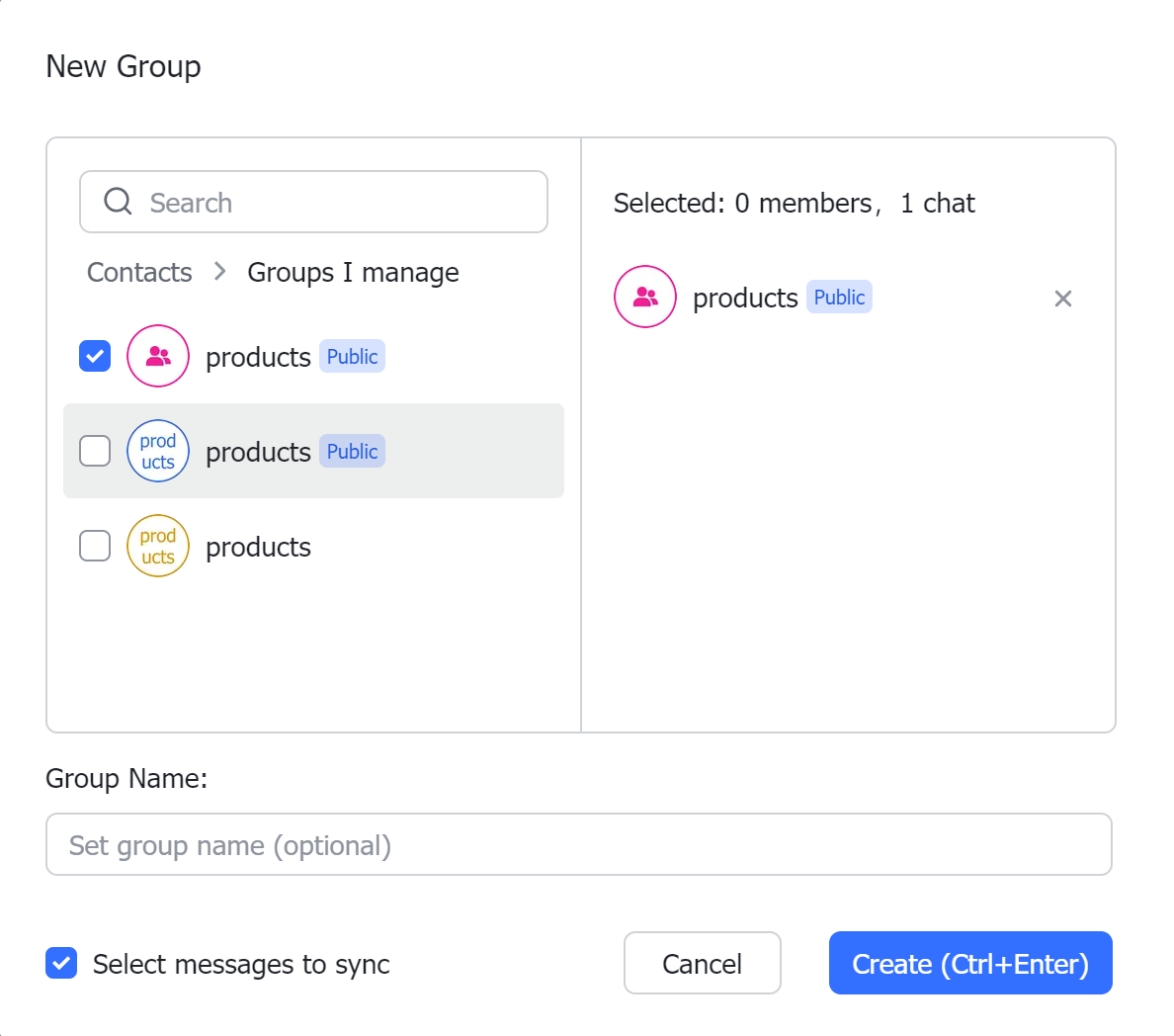Click the Public badge next to first products group
This screenshot has height=1036, width=1174.
[352, 356]
